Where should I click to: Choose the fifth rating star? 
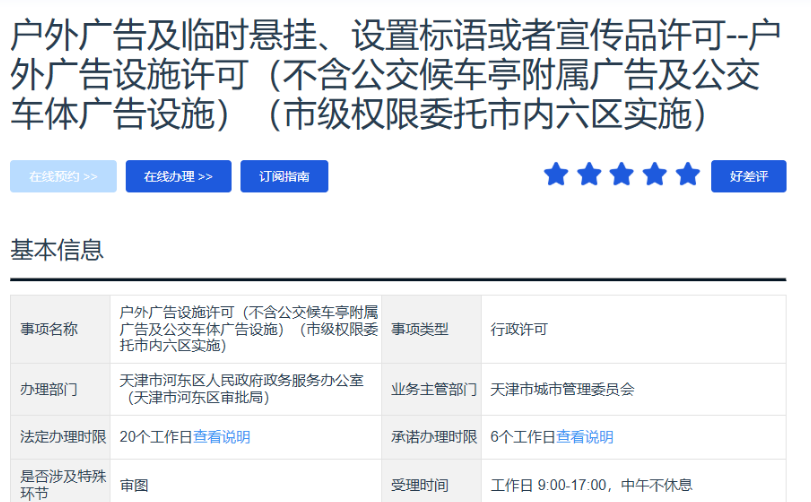coord(688,175)
